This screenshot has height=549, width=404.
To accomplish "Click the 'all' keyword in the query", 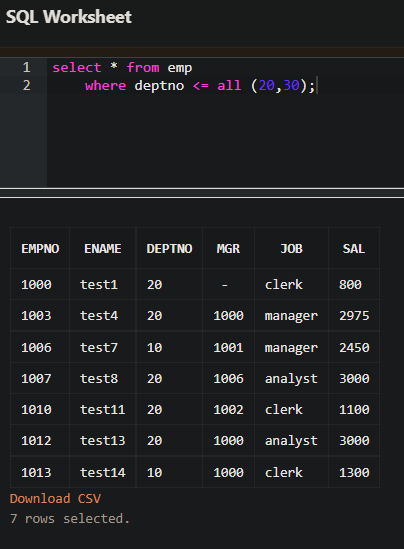I will (x=229, y=85).
